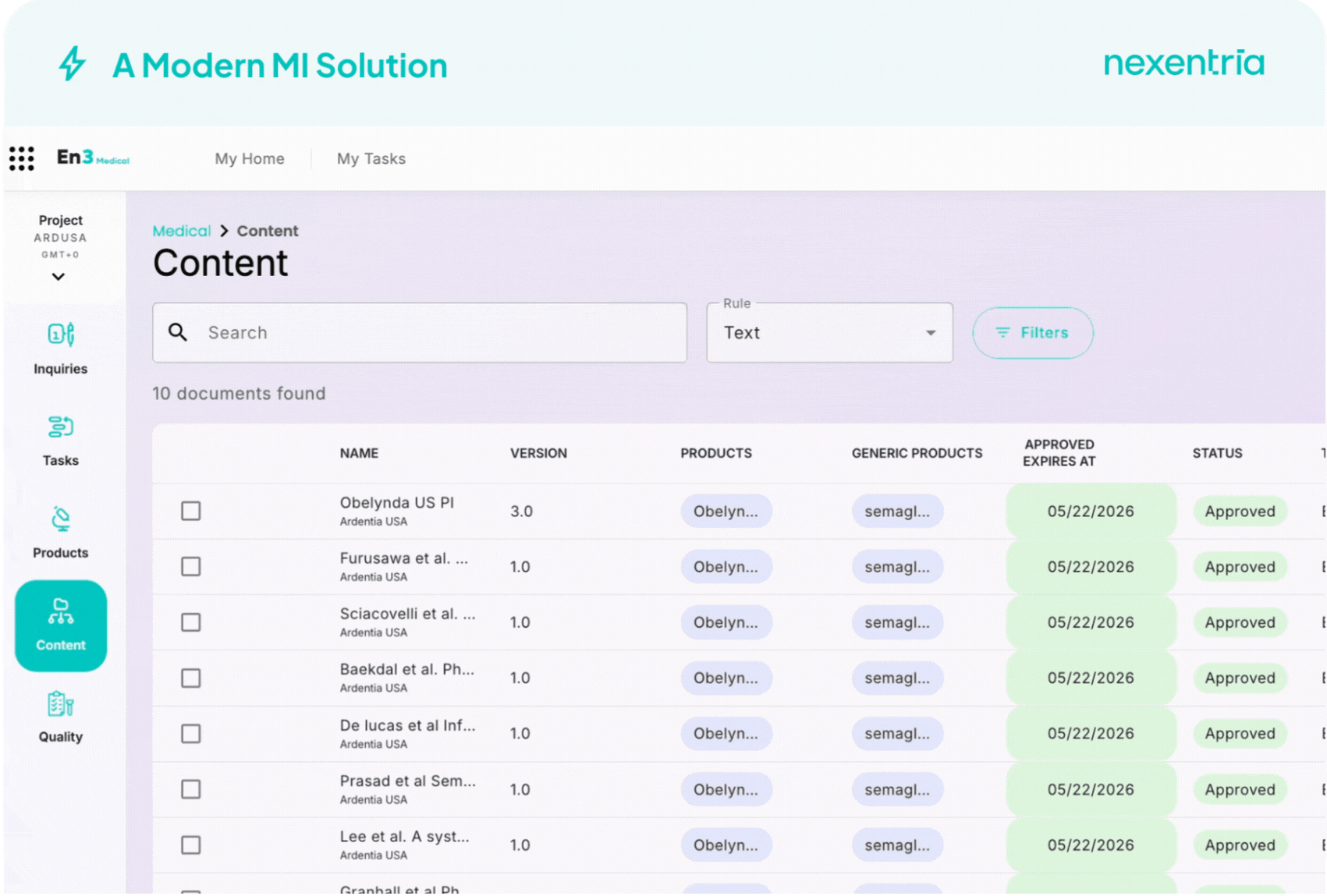The image size is (1327, 896).
Task: Click semagl... chip in Lee et al. row
Action: pos(897,845)
